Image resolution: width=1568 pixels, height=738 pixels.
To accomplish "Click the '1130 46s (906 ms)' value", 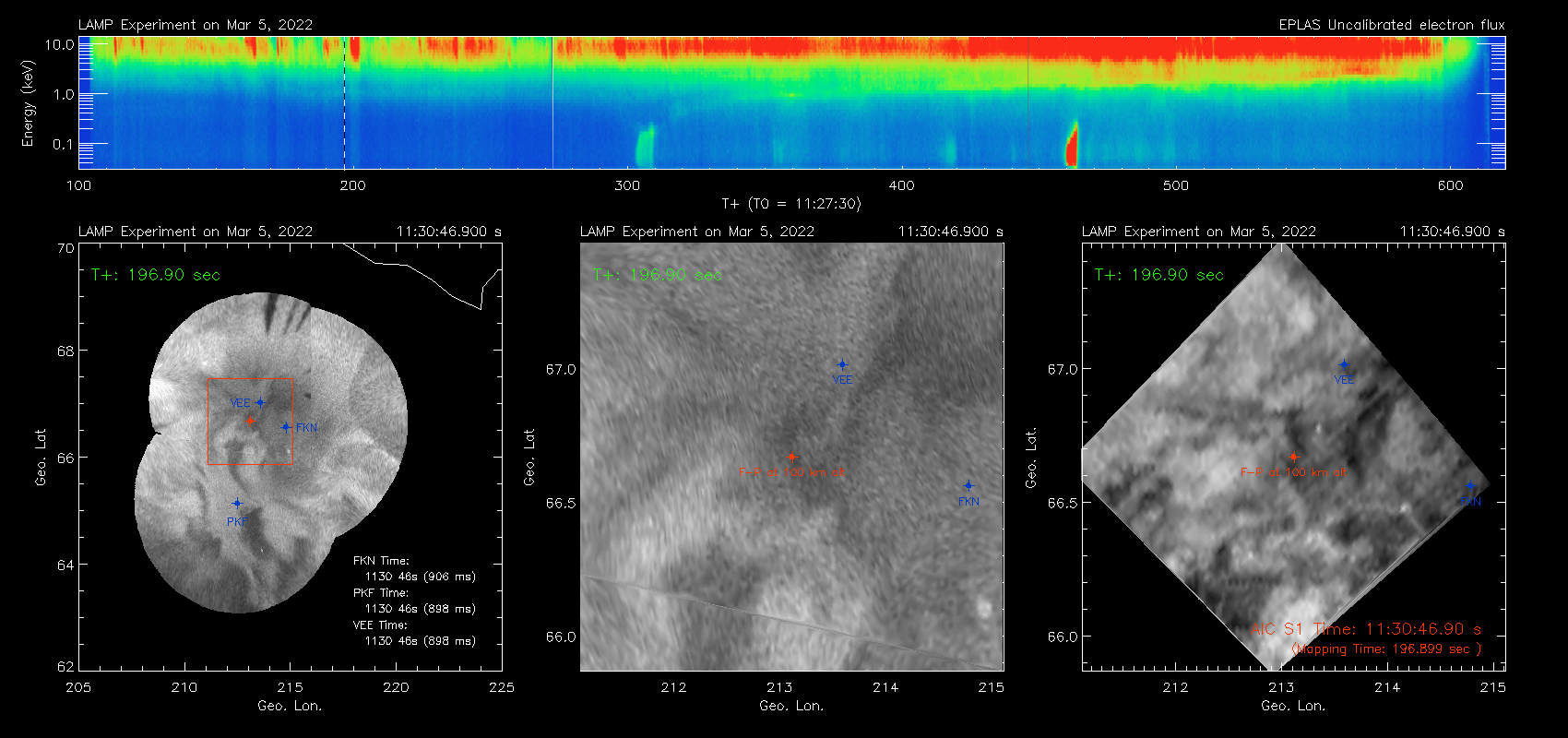I will 421,577.
